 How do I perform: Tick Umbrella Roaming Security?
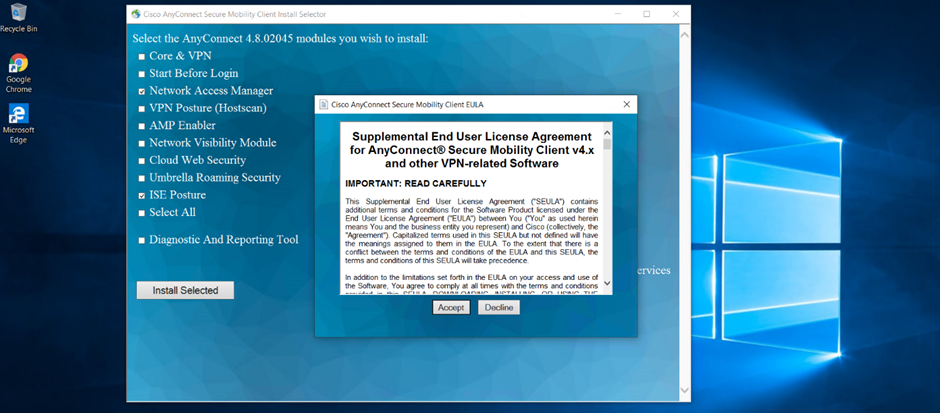pos(142,178)
